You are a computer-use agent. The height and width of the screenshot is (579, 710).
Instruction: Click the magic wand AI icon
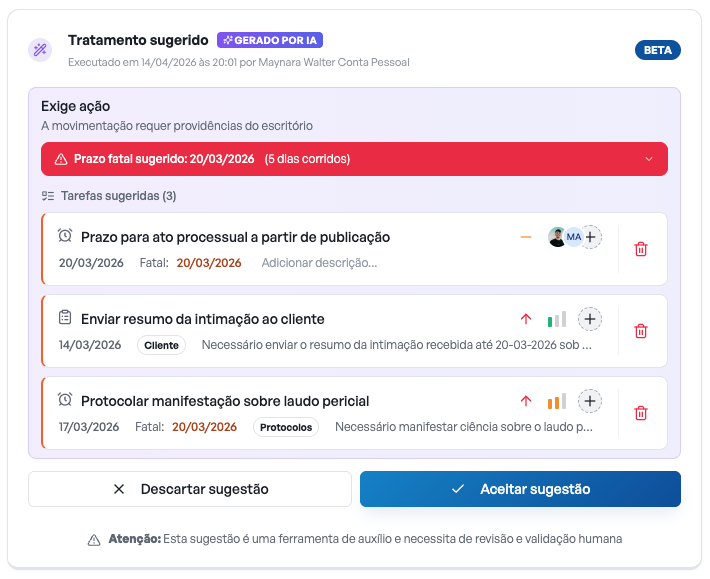[x=40, y=50]
